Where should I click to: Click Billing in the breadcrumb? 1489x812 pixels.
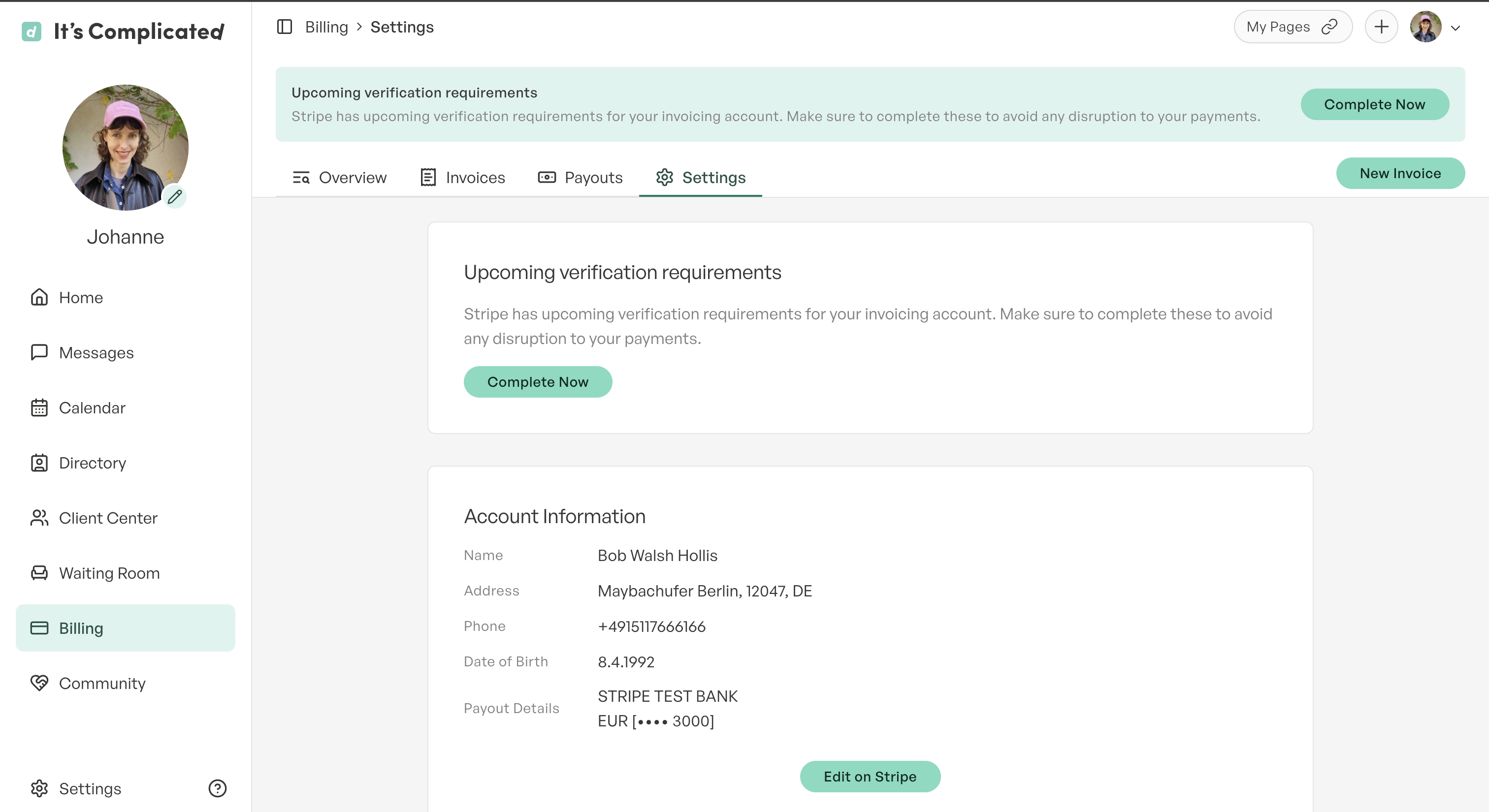click(x=326, y=27)
